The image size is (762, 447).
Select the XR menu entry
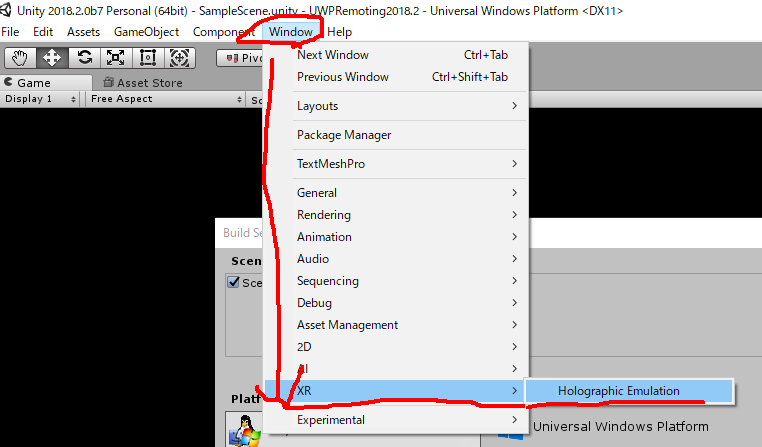395,391
